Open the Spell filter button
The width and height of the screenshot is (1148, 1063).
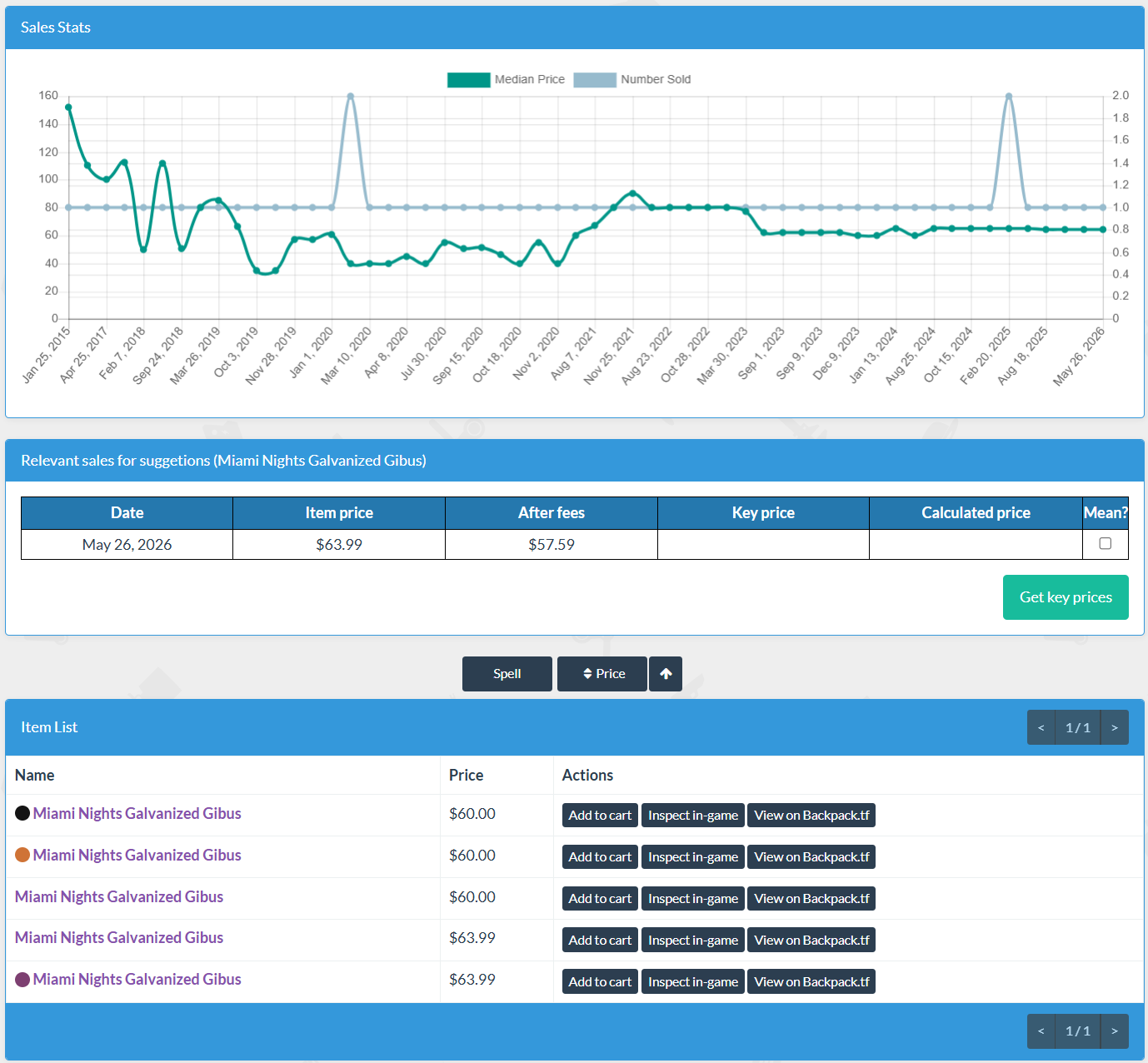(507, 674)
